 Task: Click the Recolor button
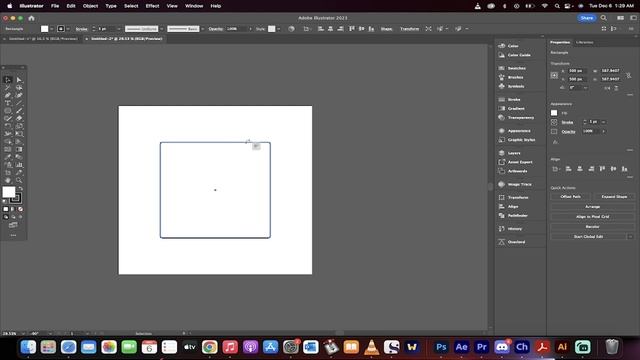tap(592, 227)
